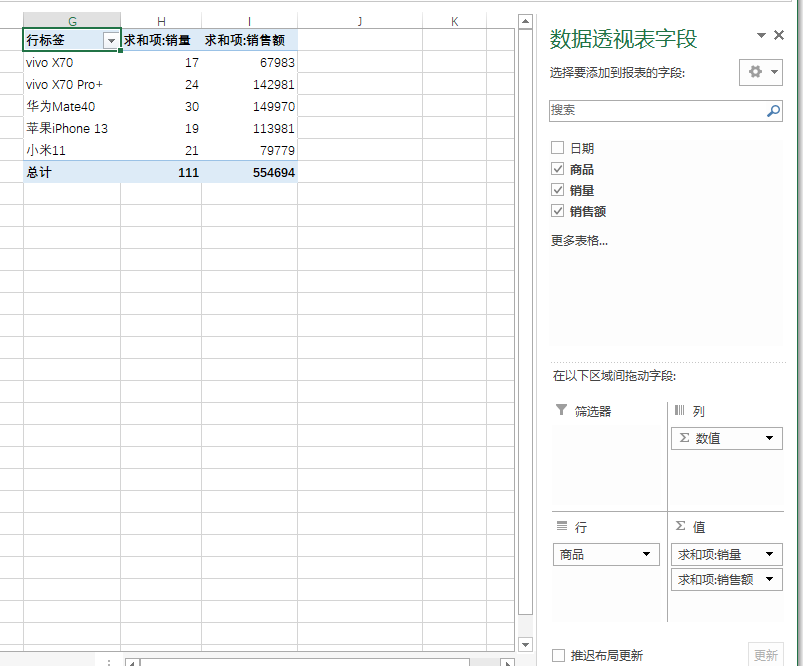Open the 更多表格... link
Viewport: 803px width, 666px height.
(579, 240)
